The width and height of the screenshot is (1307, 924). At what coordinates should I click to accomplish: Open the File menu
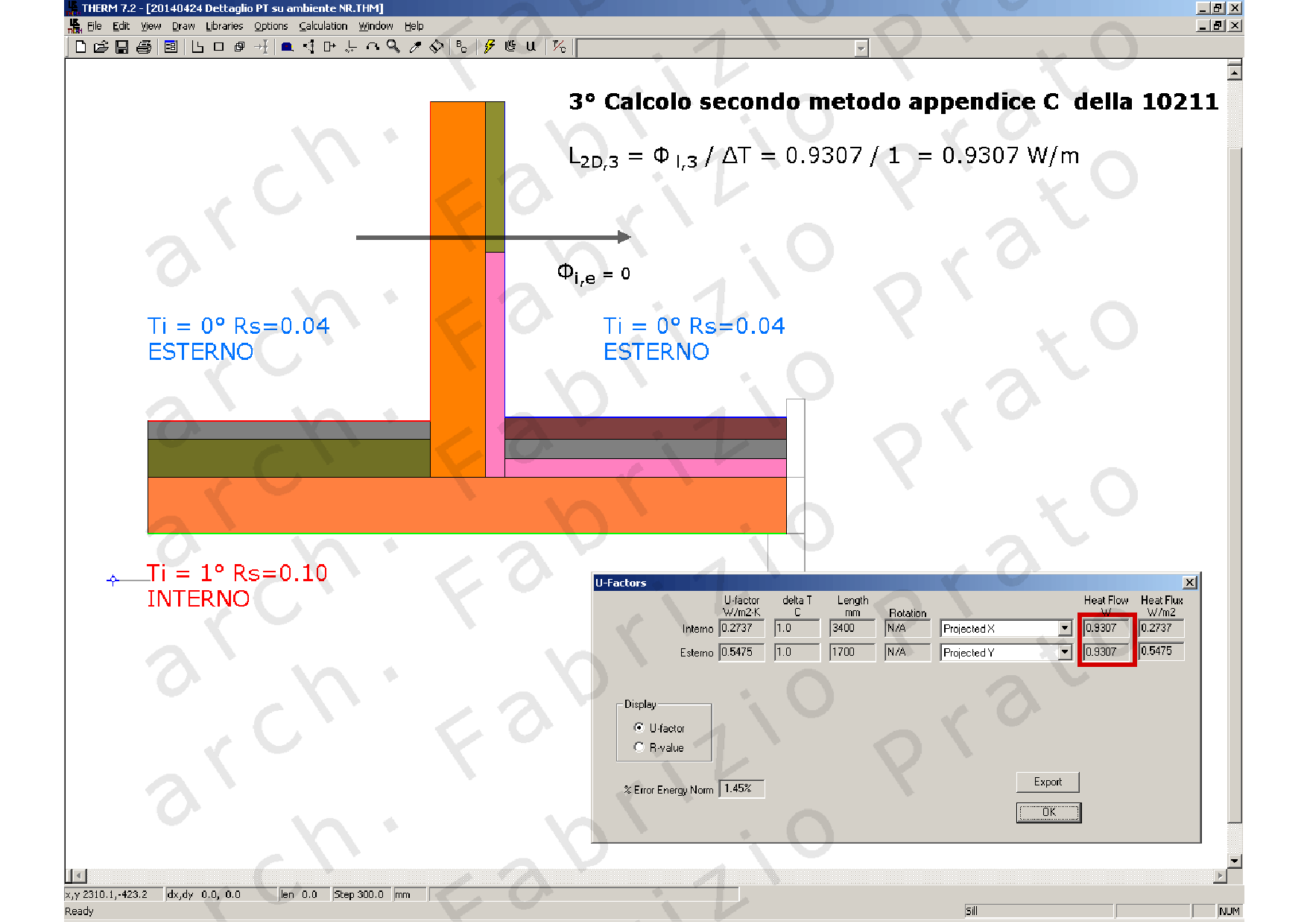click(x=95, y=26)
